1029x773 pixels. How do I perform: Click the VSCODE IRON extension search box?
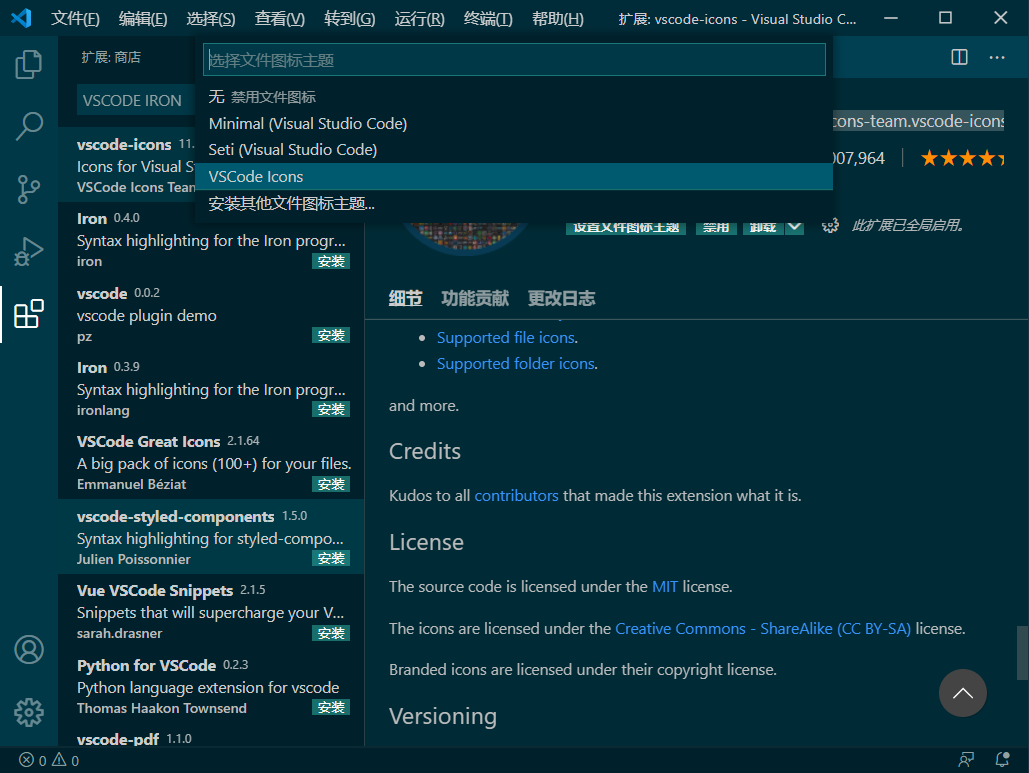coord(136,100)
